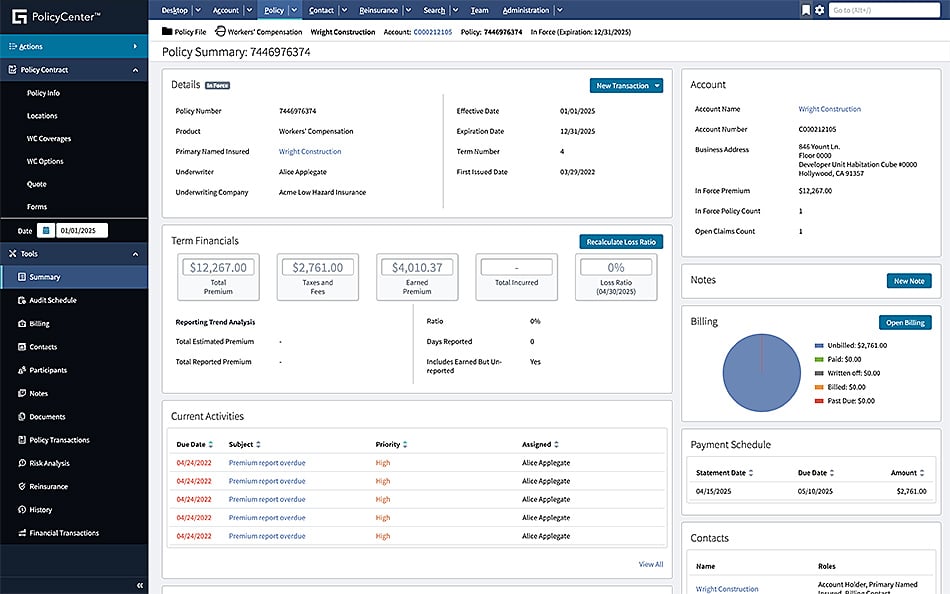Expand the New Transaction dropdown
Viewport: 950px width, 594px height.
pos(657,86)
